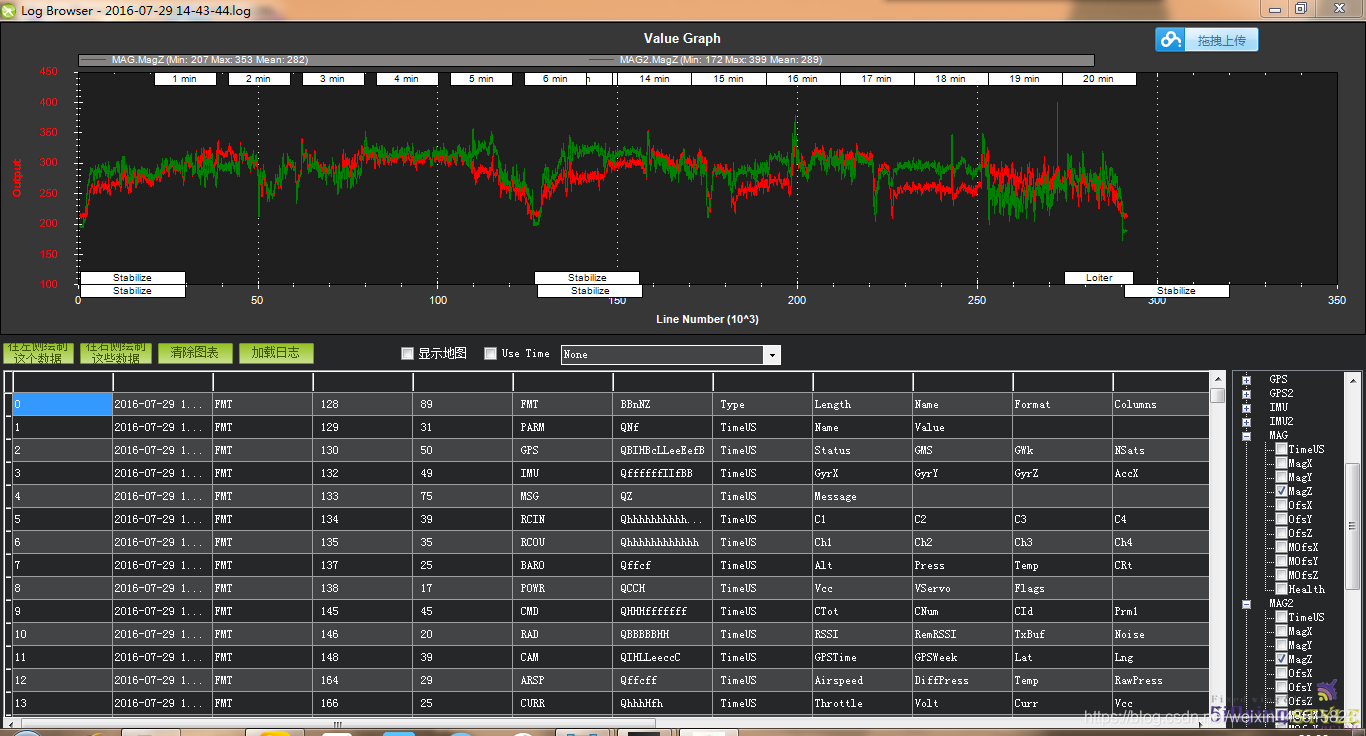Viewport: 1366px width, 736px height.
Task: Check MOfsY under the MAG node
Action: point(1282,562)
